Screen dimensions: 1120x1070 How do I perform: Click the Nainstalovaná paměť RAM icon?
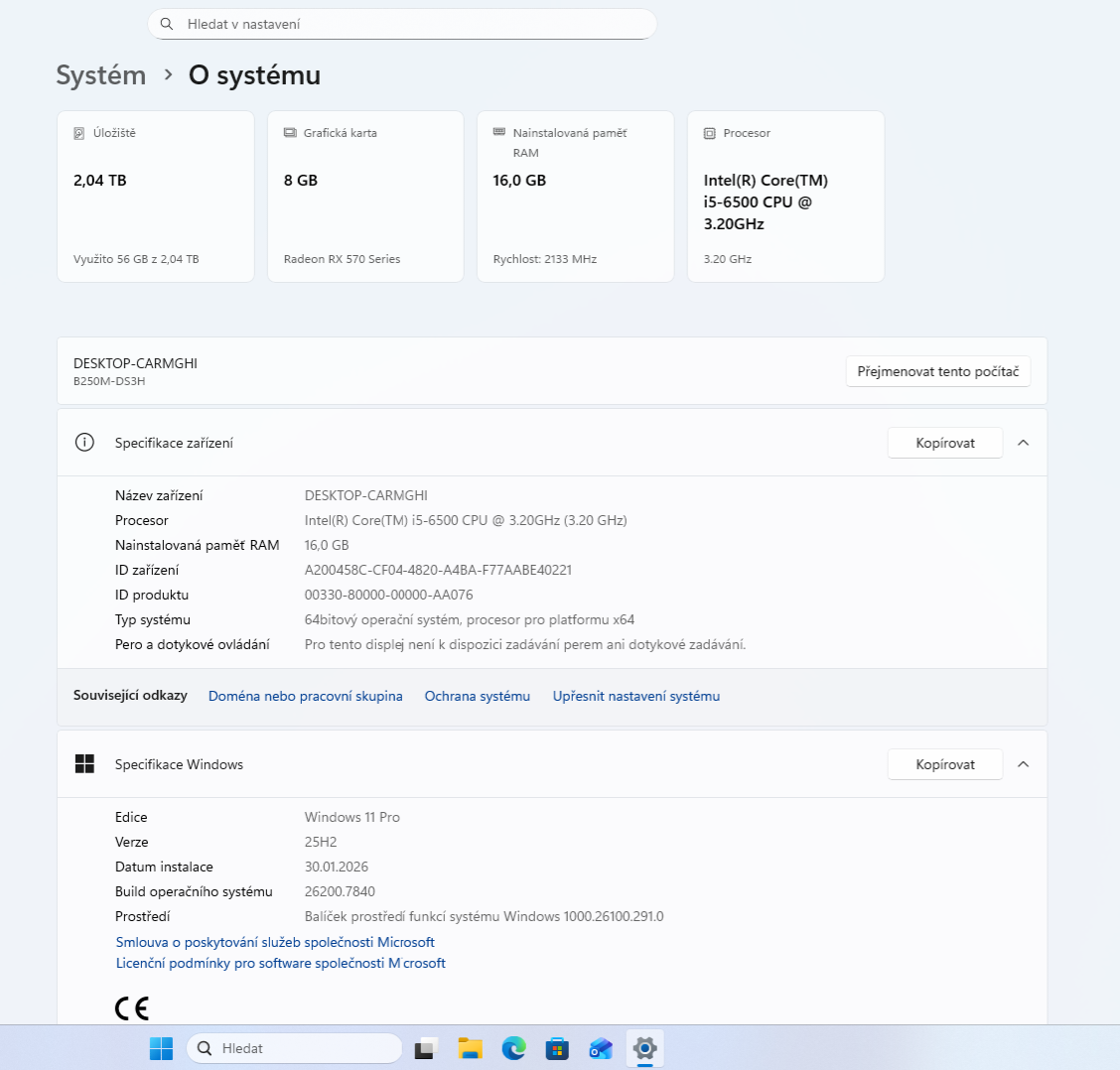499,132
